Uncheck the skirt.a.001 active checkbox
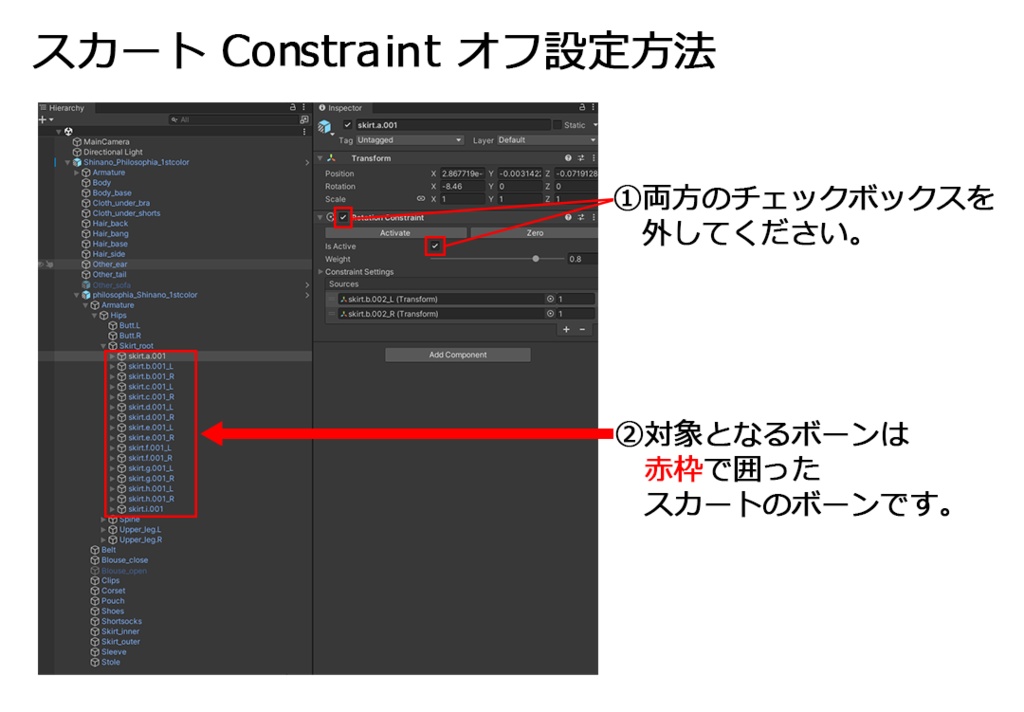1024x712 pixels. point(347,125)
